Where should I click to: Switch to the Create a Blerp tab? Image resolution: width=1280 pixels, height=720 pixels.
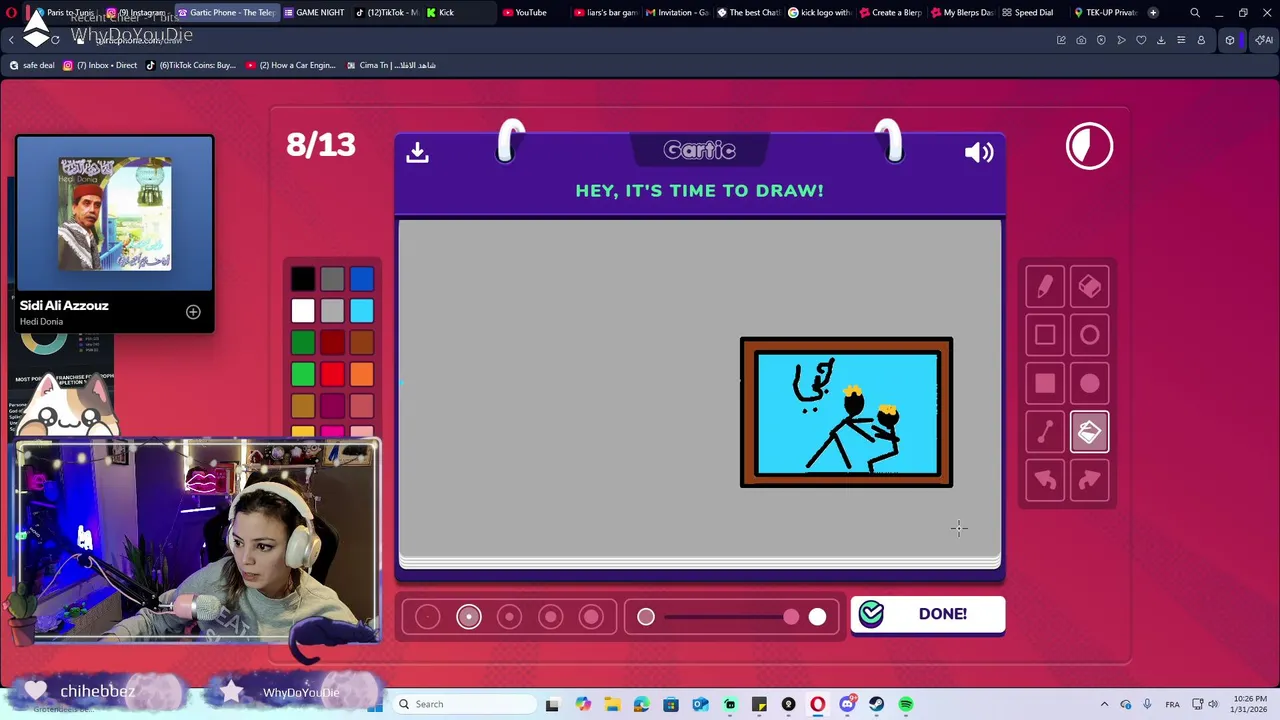pos(891,13)
